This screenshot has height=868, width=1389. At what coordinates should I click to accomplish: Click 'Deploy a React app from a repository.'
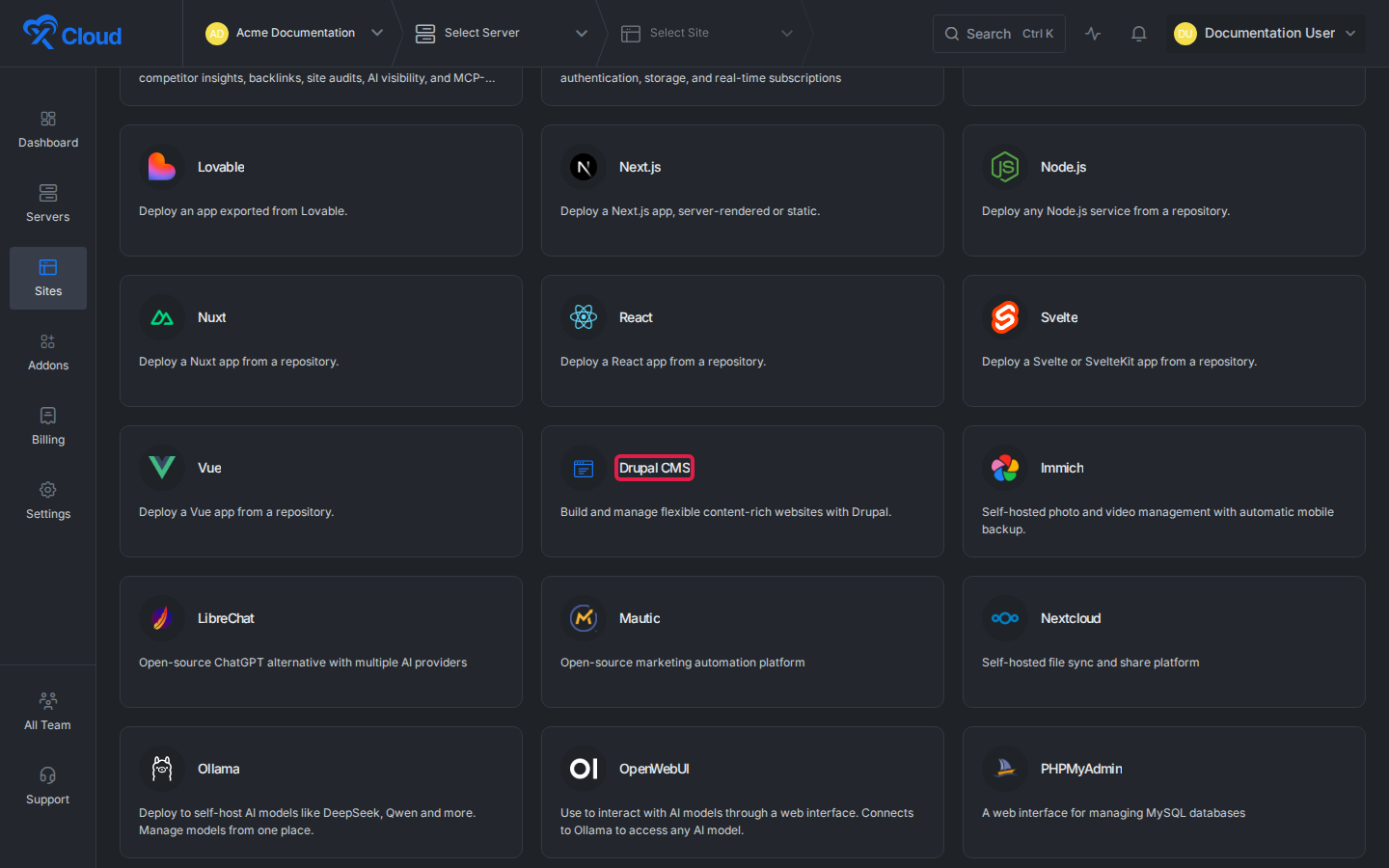click(663, 362)
